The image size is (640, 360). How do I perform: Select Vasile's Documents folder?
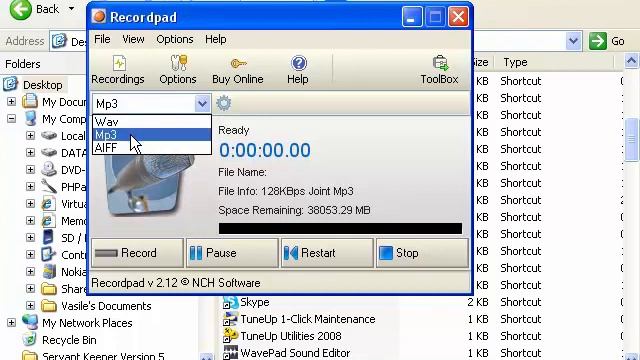[106, 306]
